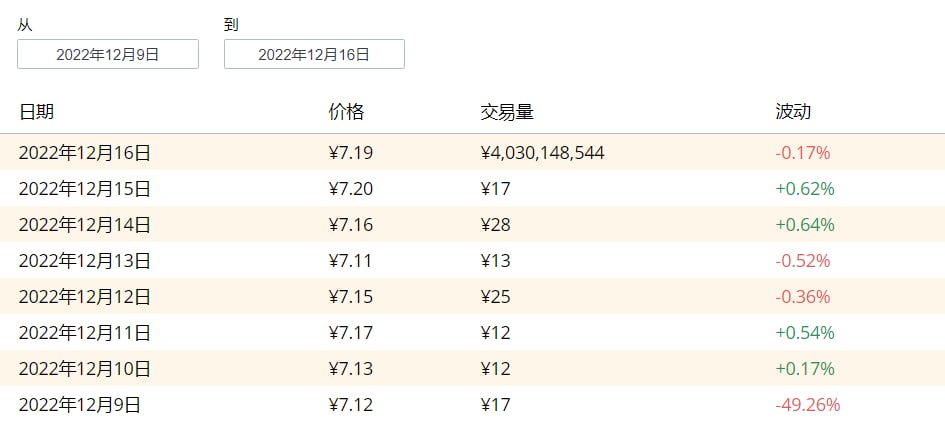The height and width of the screenshot is (422, 945).
Task: Click the 价格 column header
Action: click(x=346, y=112)
